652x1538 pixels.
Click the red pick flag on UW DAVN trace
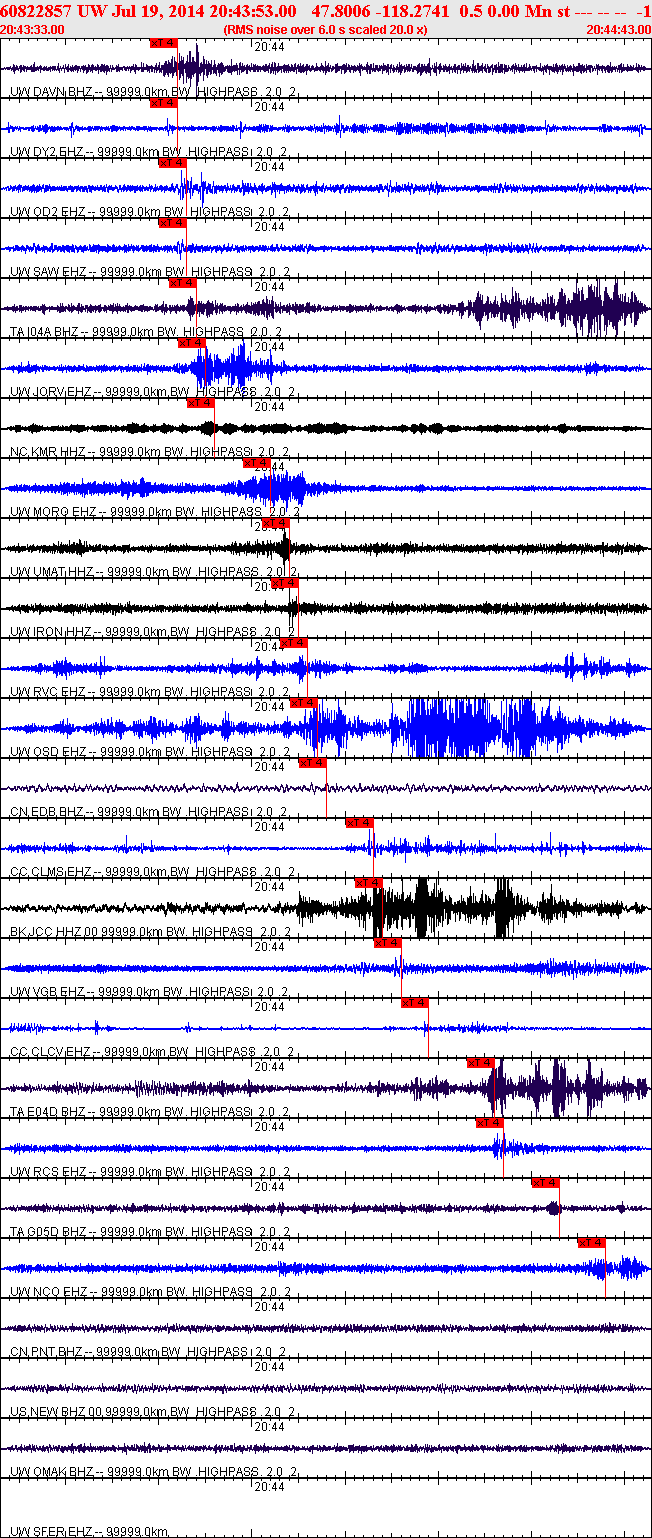pyautogui.click(x=163, y=43)
